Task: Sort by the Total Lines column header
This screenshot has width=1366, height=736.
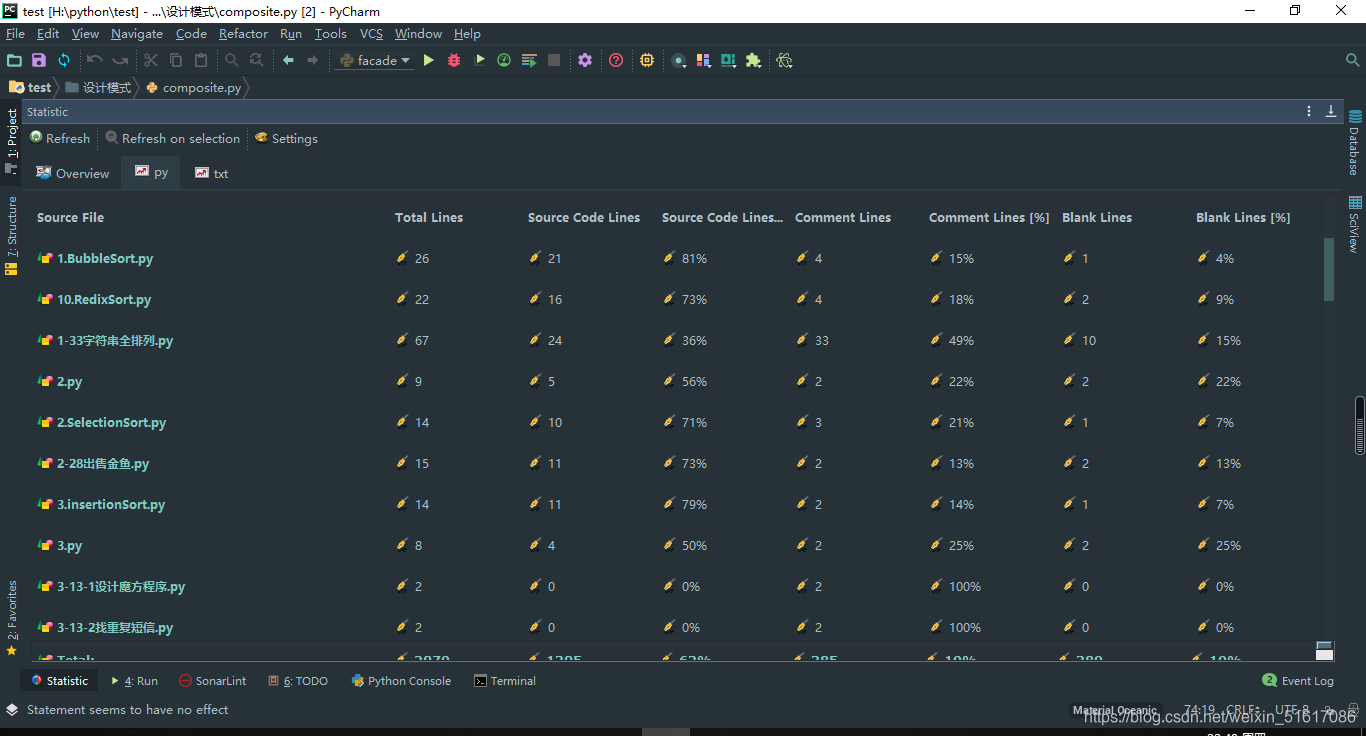Action: pyautogui.click(x=429, y=217)
